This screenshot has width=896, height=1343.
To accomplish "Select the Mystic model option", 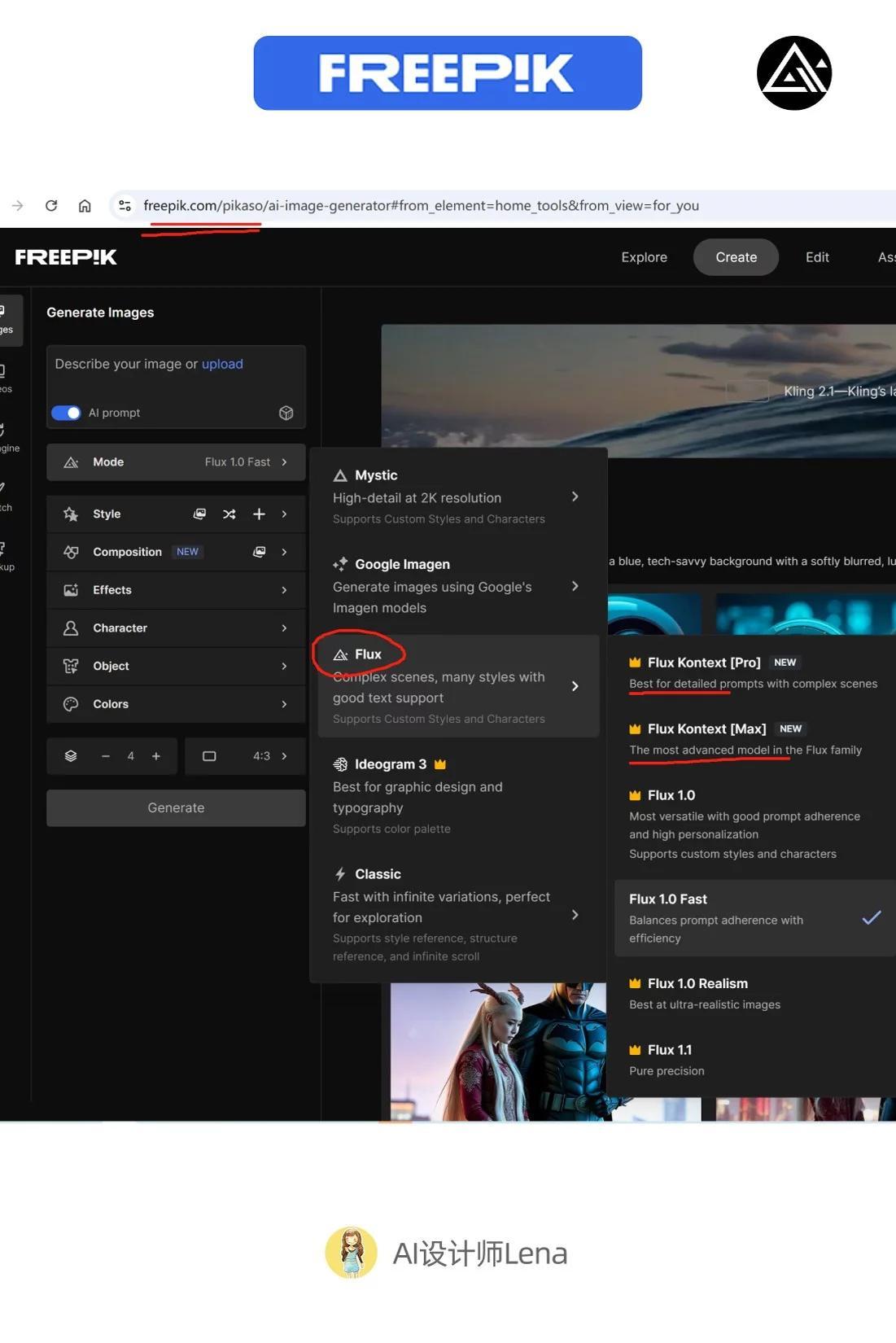I will pos(458,497).
